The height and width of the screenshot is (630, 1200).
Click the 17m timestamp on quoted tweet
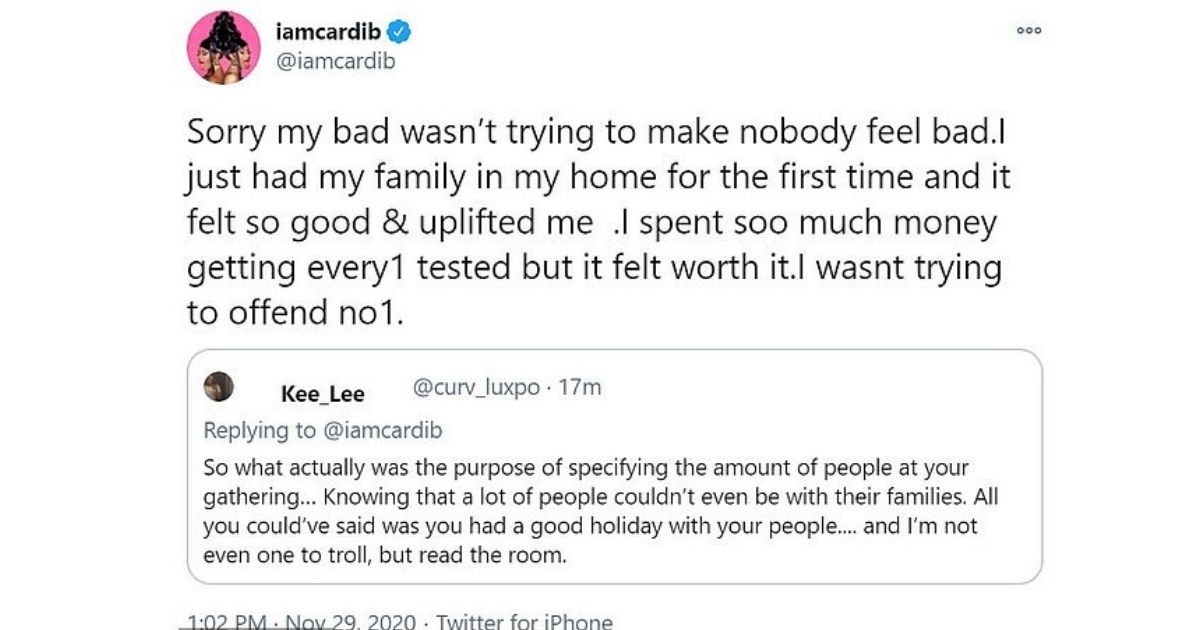click(582, 387)
